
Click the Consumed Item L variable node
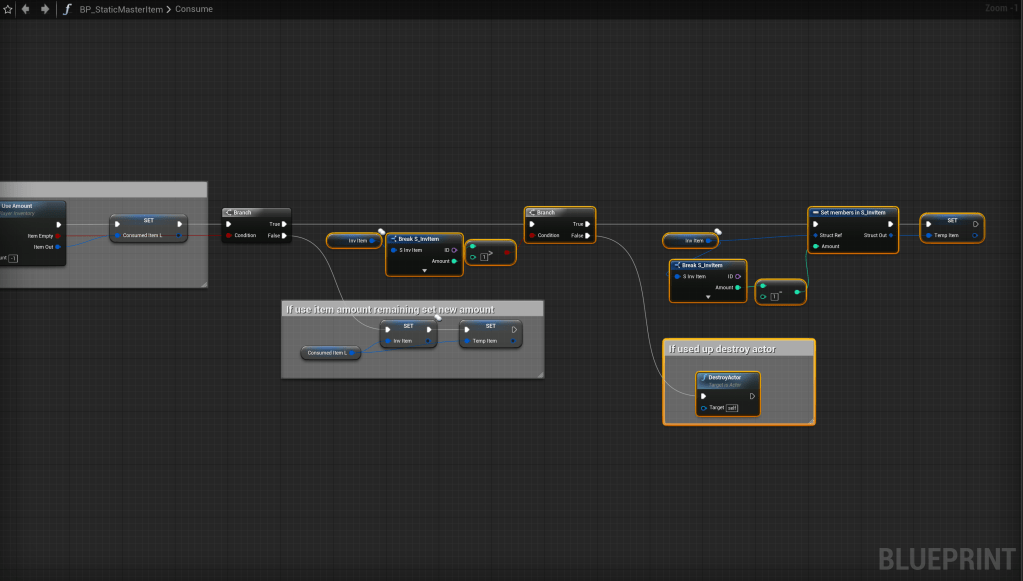click(332, 353)
